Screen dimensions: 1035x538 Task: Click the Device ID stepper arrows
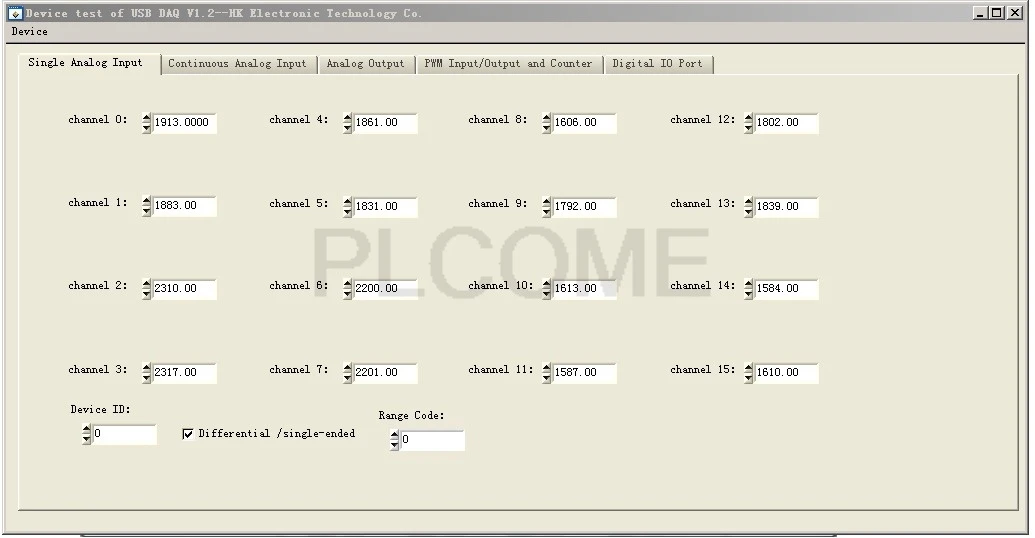point(86,434)
